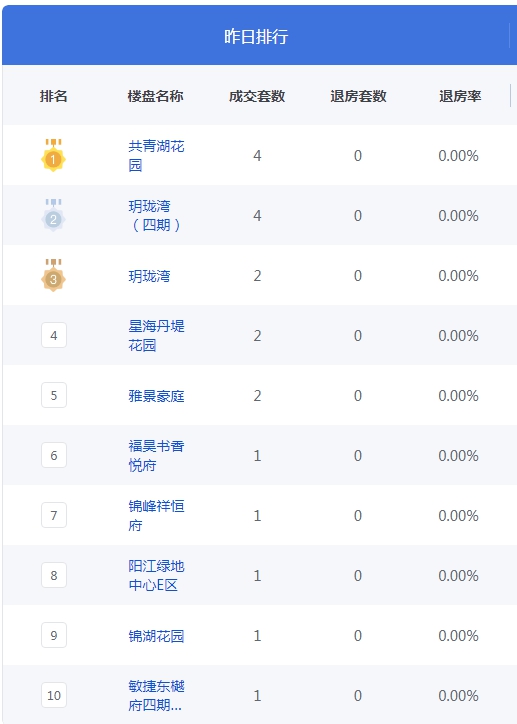Click the gold rank 1 medal icon
This screenshot has height=724, width=517.
click(x=54, y=155)
